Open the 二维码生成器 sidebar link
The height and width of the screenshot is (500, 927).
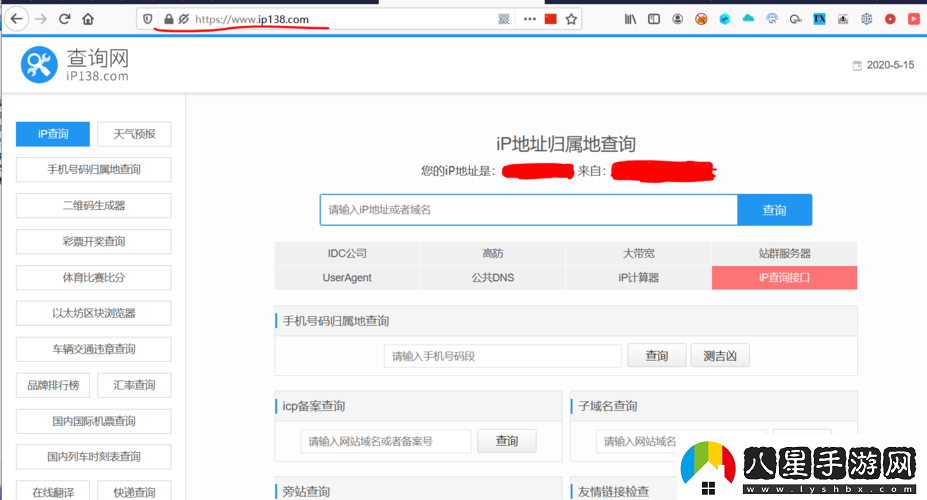pyautogui.click(x=94, y=206)
